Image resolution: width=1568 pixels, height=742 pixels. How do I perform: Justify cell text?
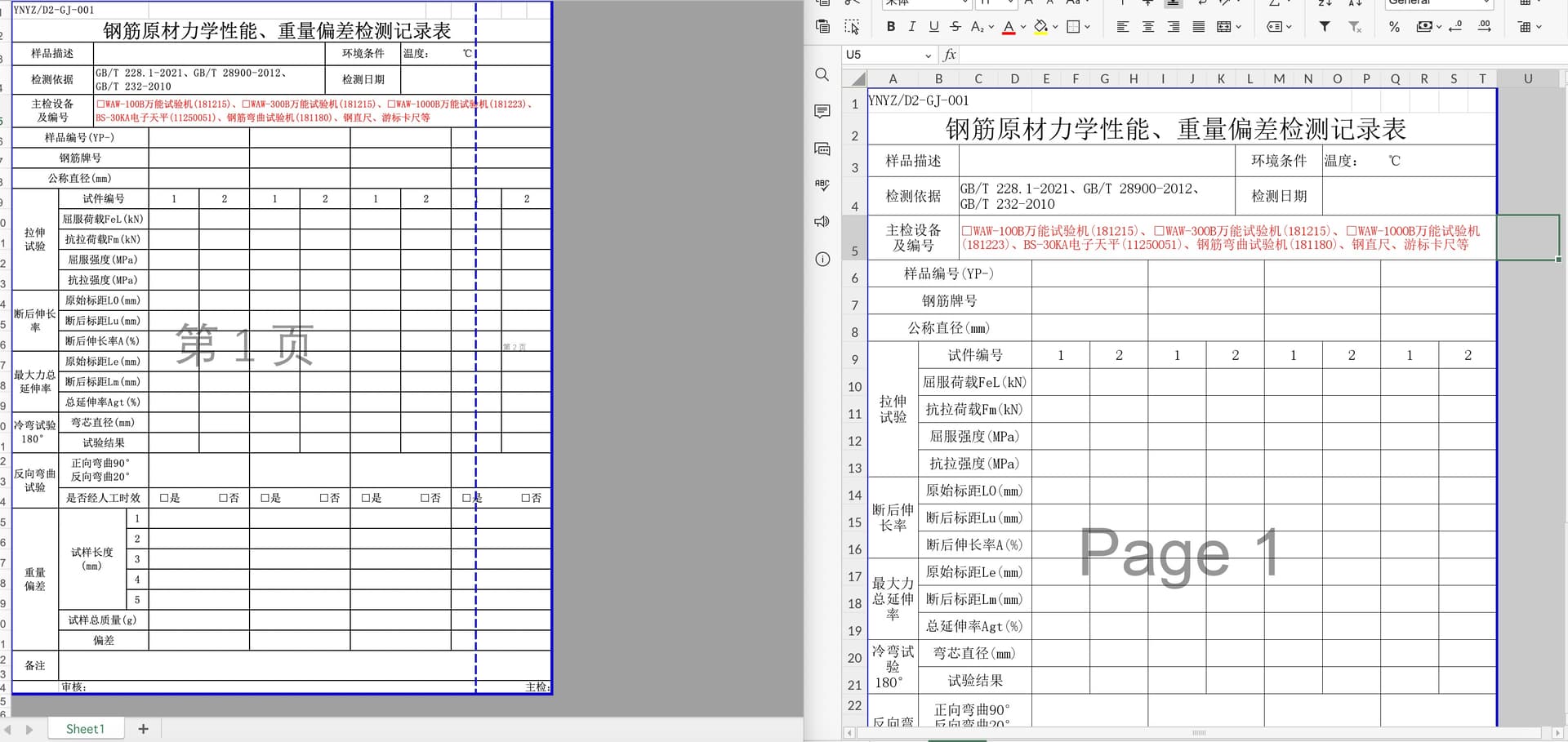1199,27
